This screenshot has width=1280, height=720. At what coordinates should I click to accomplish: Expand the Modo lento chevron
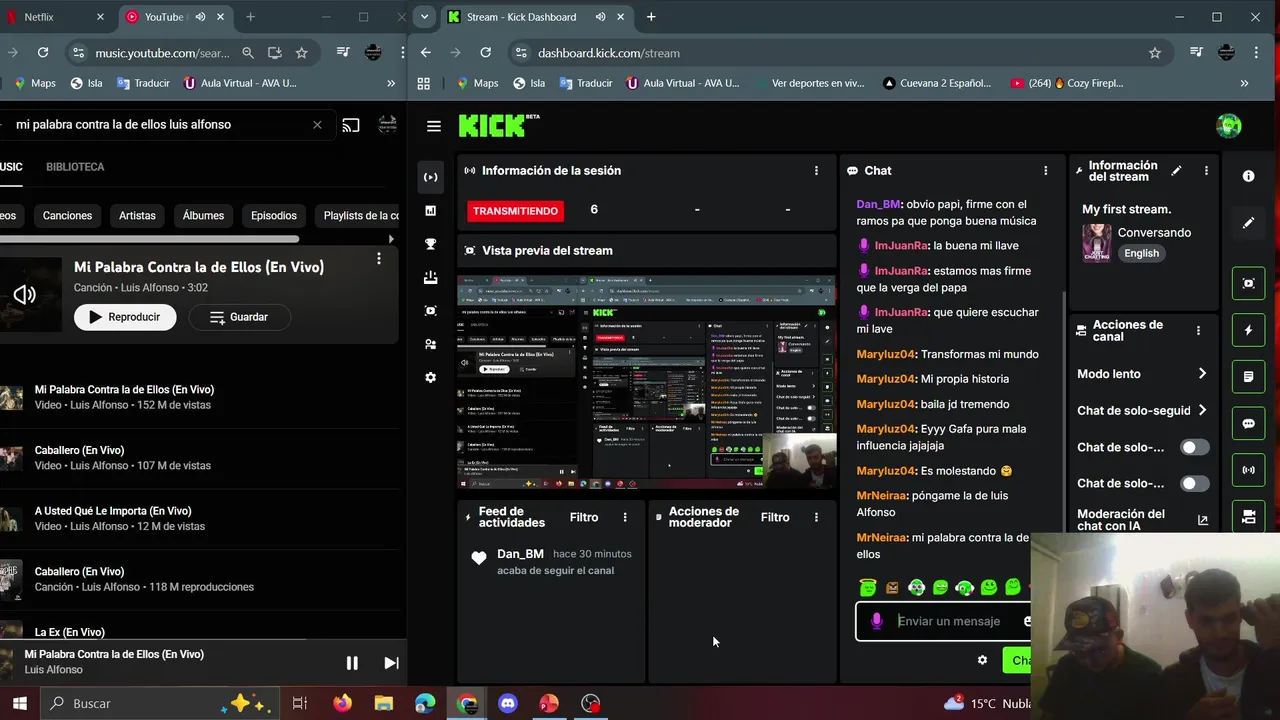coord(1202,374)
